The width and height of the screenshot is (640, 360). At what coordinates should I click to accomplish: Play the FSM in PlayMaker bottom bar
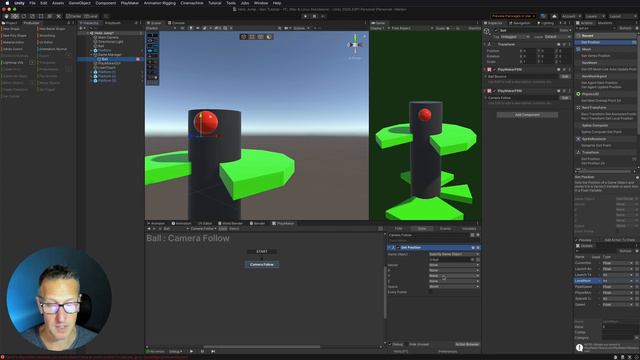pyautogui.click(x=191, y=351)
